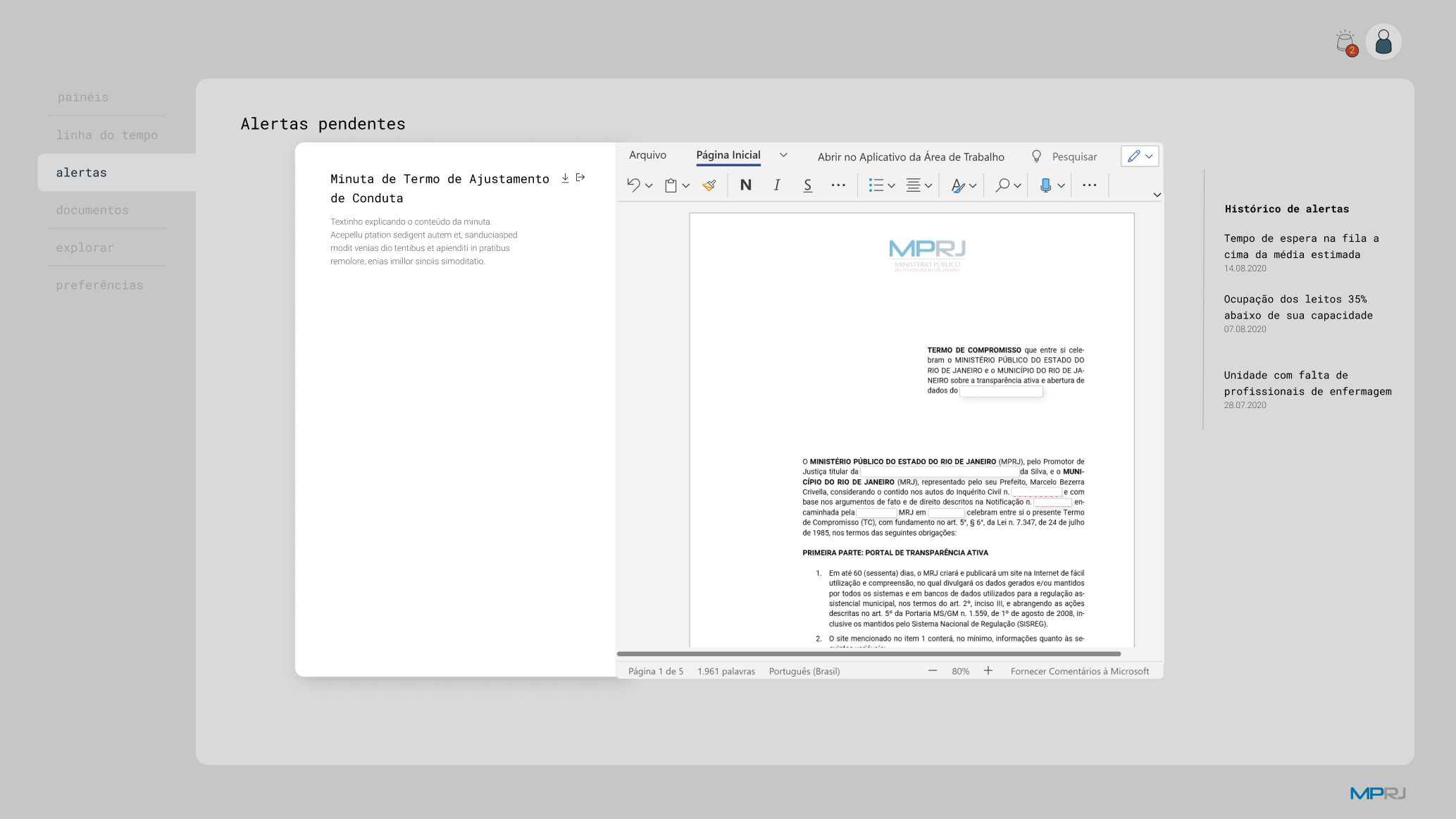Expand the ribbon with the corner chevron
The height and width of the screenshot is (819, 1456).
tap(1157, 195)
